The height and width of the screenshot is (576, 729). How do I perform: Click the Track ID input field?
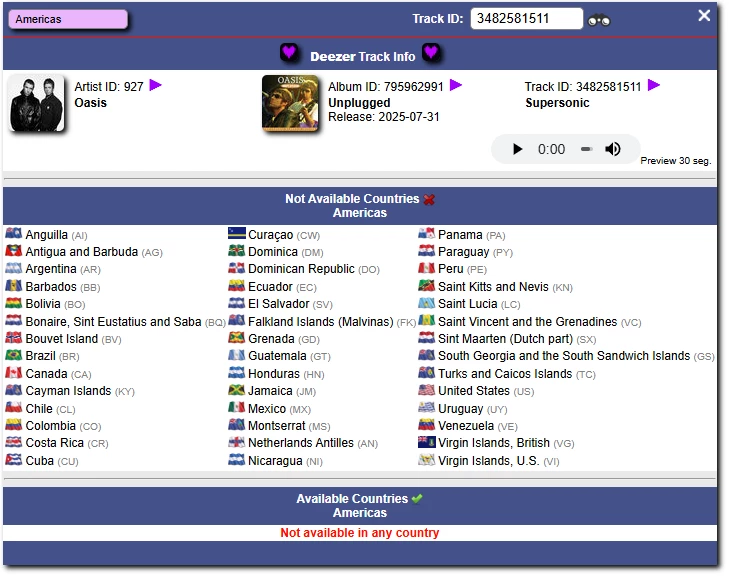tap(526, 19)
